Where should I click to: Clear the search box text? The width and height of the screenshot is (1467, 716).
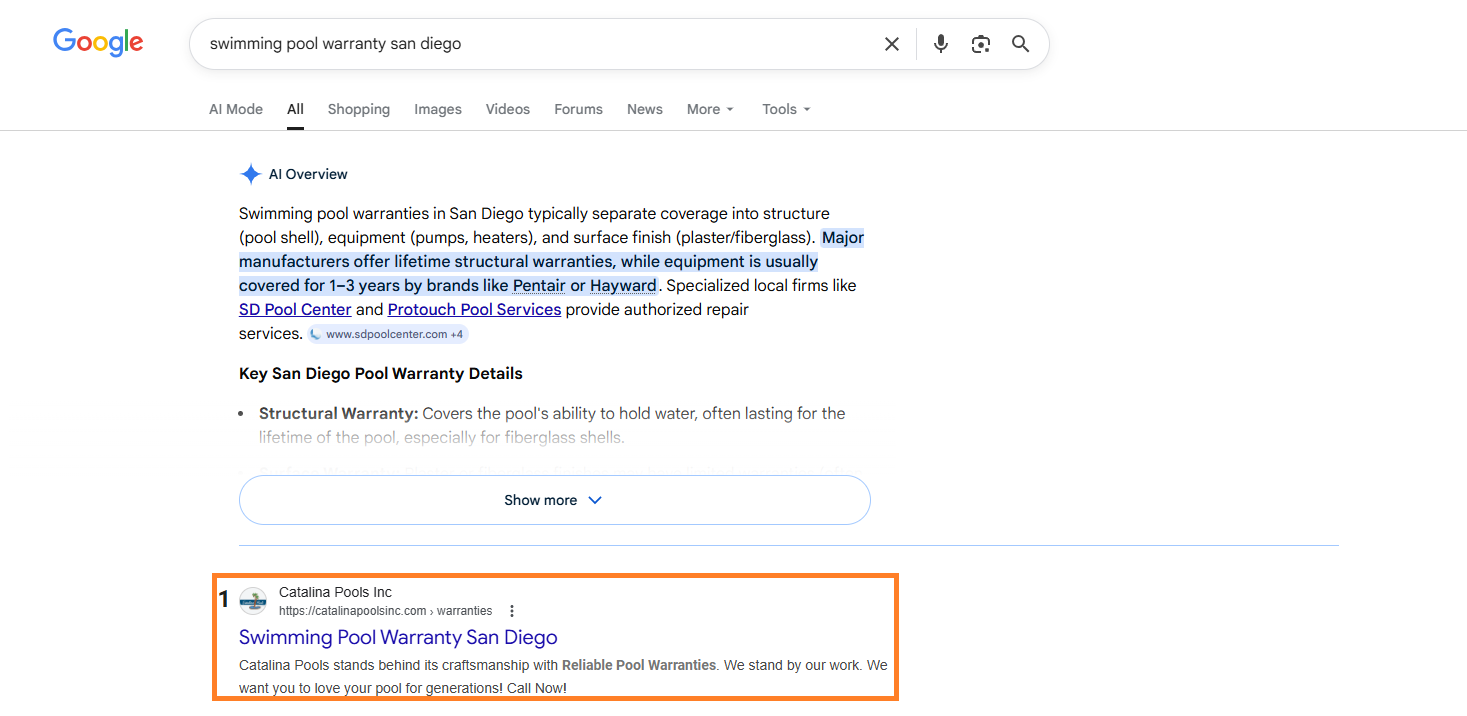tap(891, 44)
